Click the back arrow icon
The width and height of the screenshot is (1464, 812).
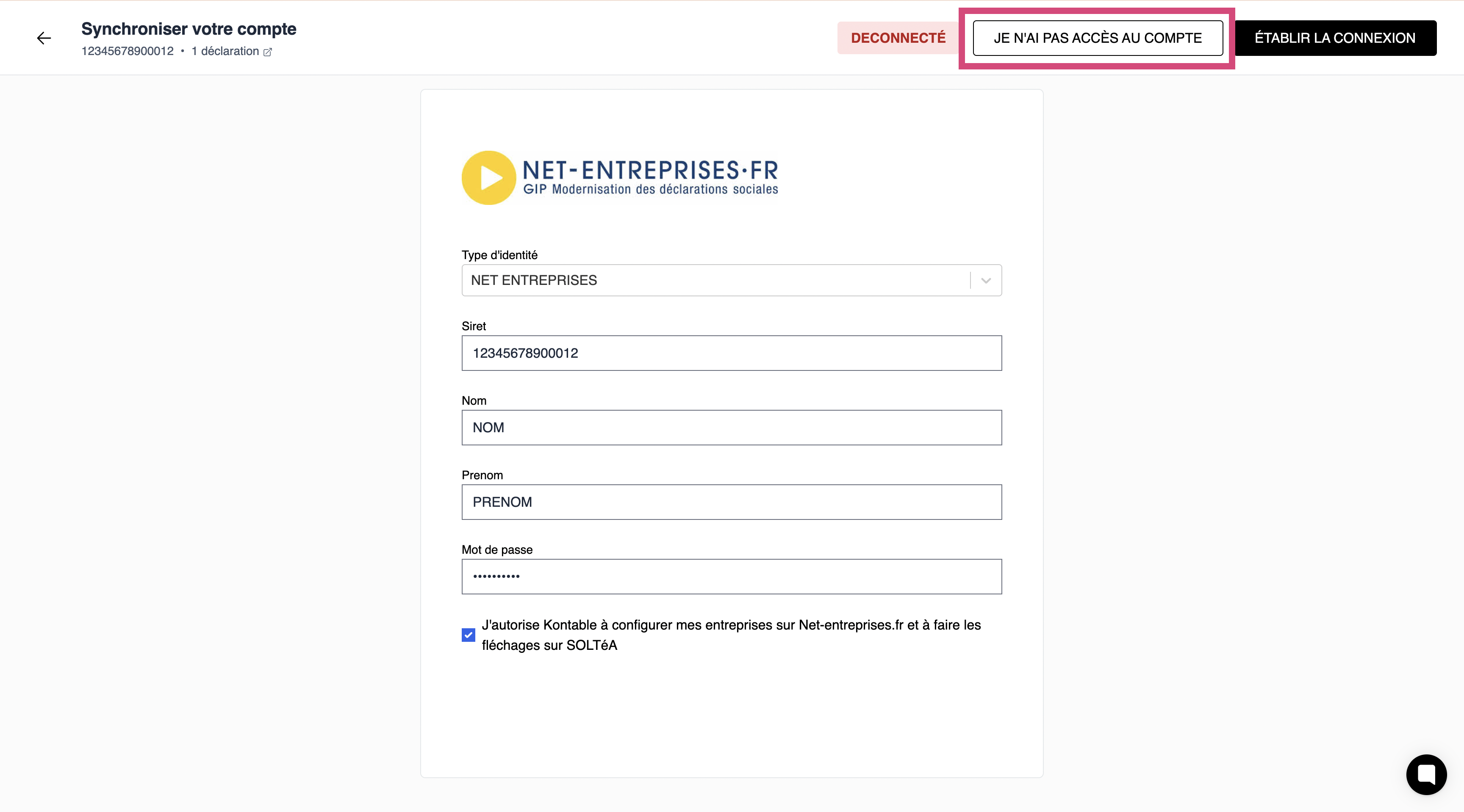click(x=44, y=38)
